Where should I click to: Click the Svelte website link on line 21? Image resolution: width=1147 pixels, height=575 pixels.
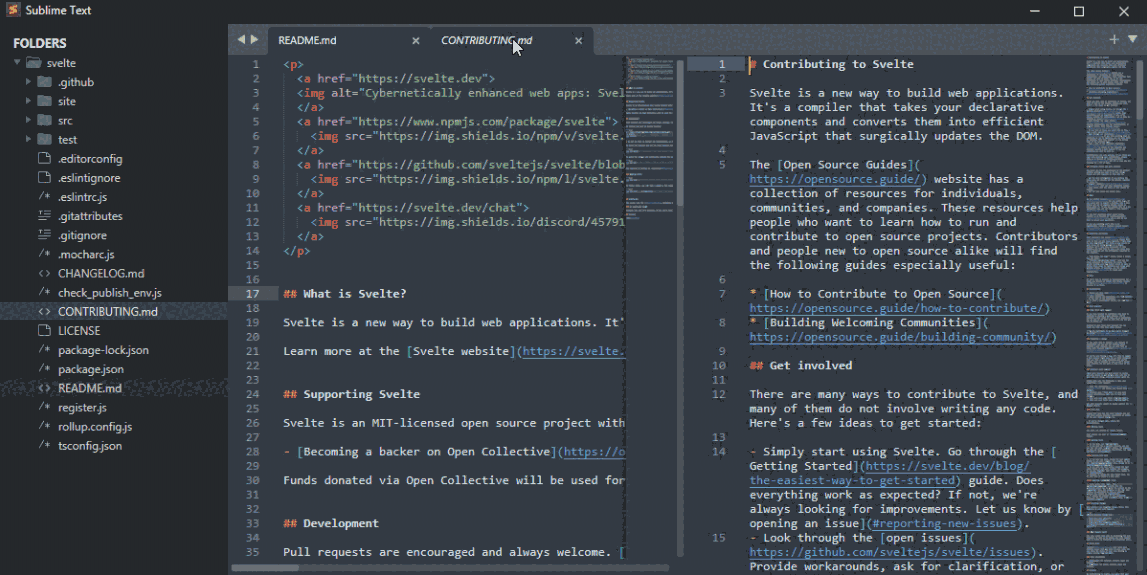(x=573, y=351)
